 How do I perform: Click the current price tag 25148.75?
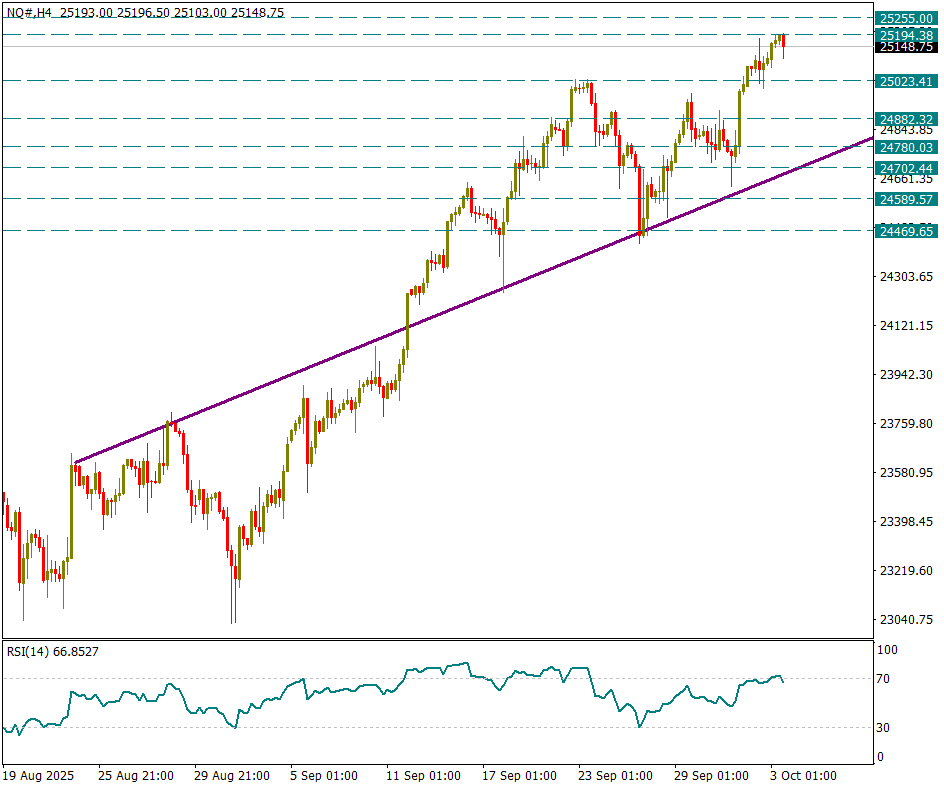[x=905, y=47]
